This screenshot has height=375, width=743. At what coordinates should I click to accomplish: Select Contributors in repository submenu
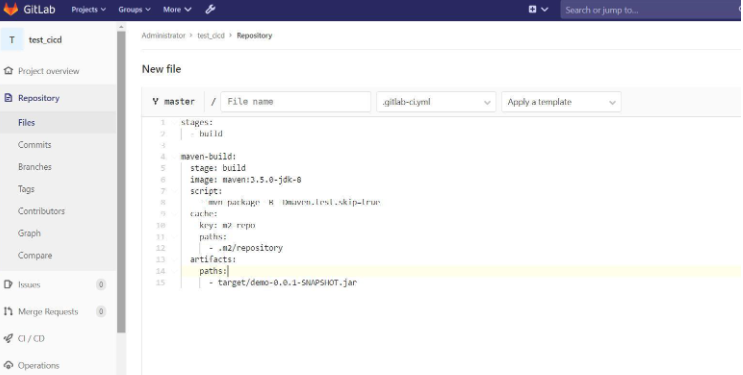click(41, 211)
